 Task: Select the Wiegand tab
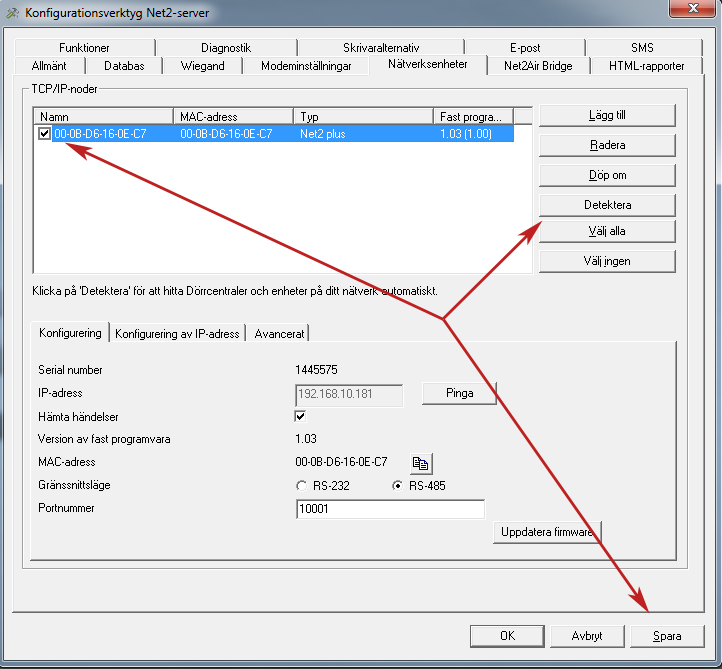pos(203,66)
